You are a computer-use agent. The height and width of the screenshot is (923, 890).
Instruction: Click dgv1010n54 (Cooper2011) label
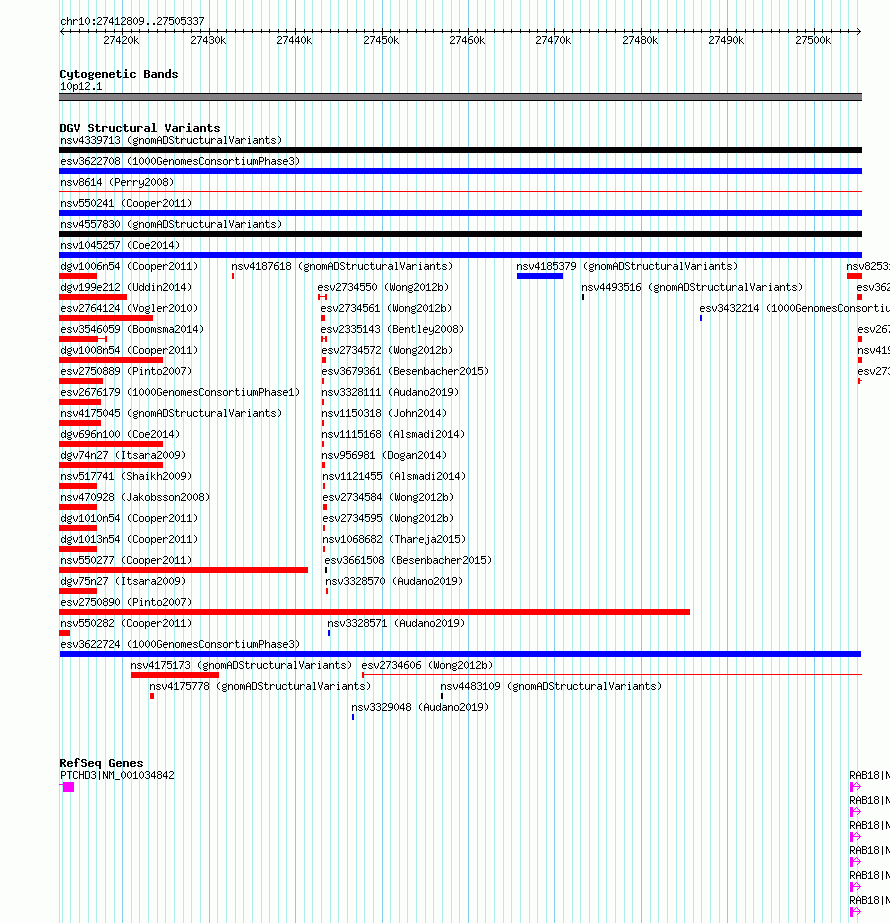tap(129, 518)
